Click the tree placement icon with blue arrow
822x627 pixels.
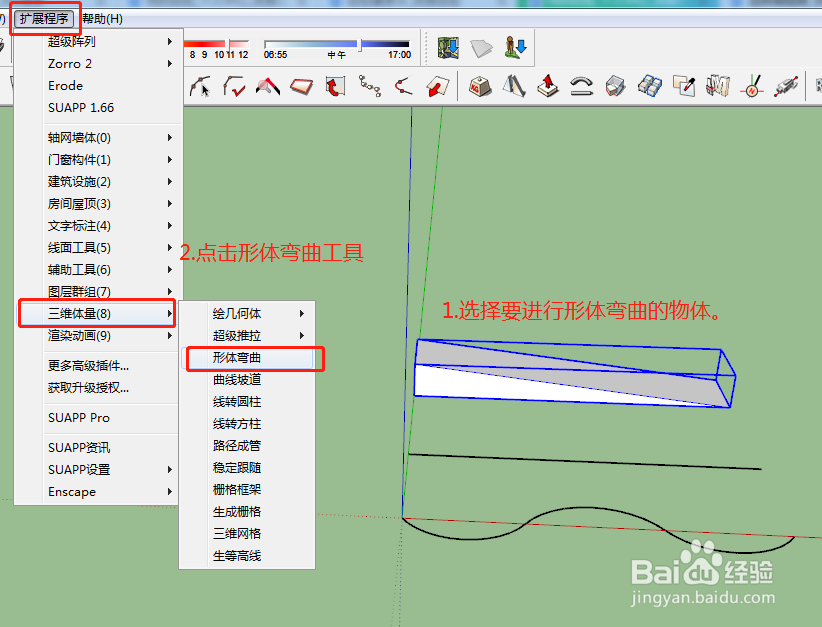[515, 47]
